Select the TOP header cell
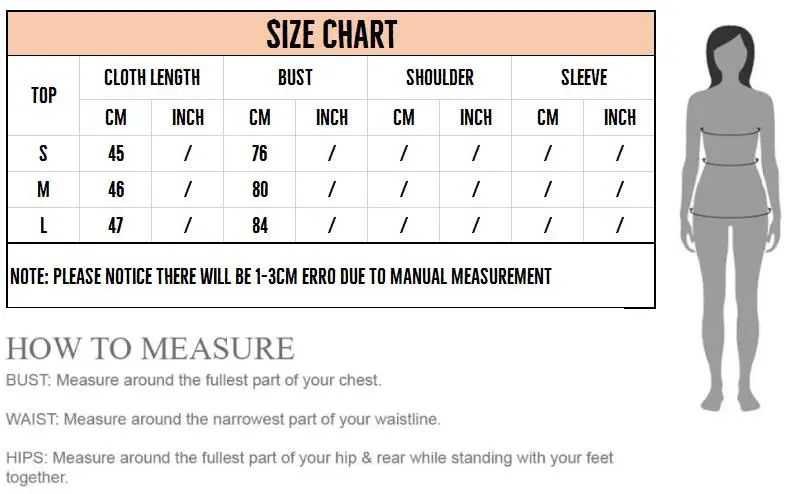This screenshot has width=788, height=494. tap(44, 95)
